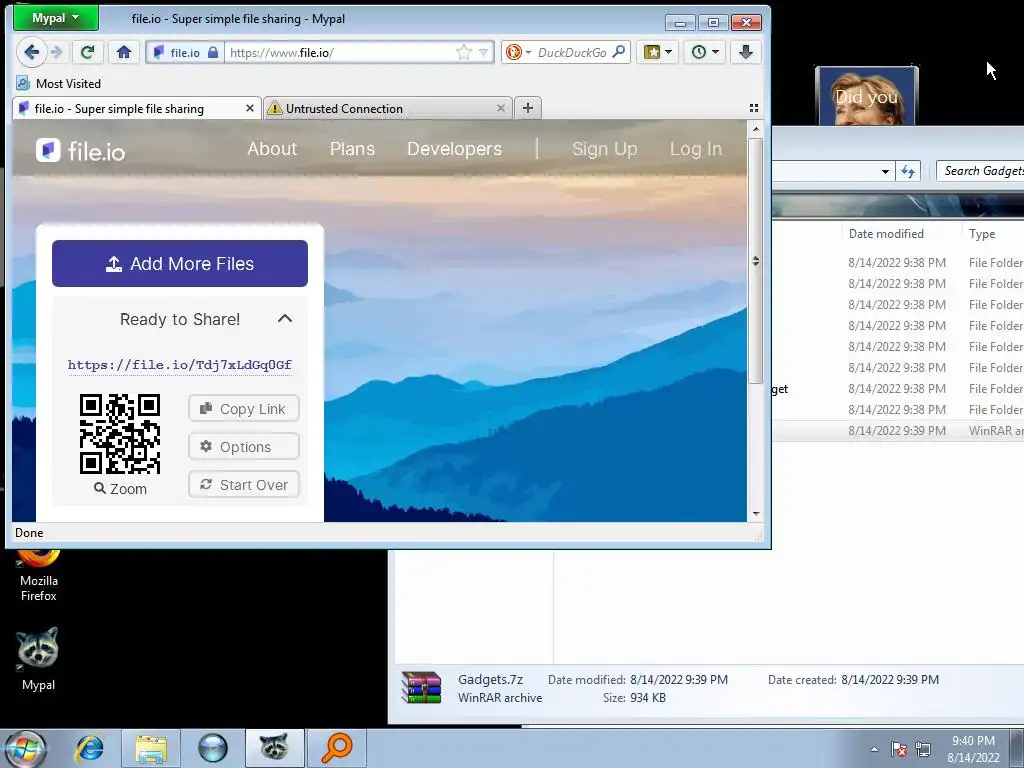Open a new tab with plus button
Viewport: 1024px width, 768px height.
pyautogui.click(x=528, y=108)
